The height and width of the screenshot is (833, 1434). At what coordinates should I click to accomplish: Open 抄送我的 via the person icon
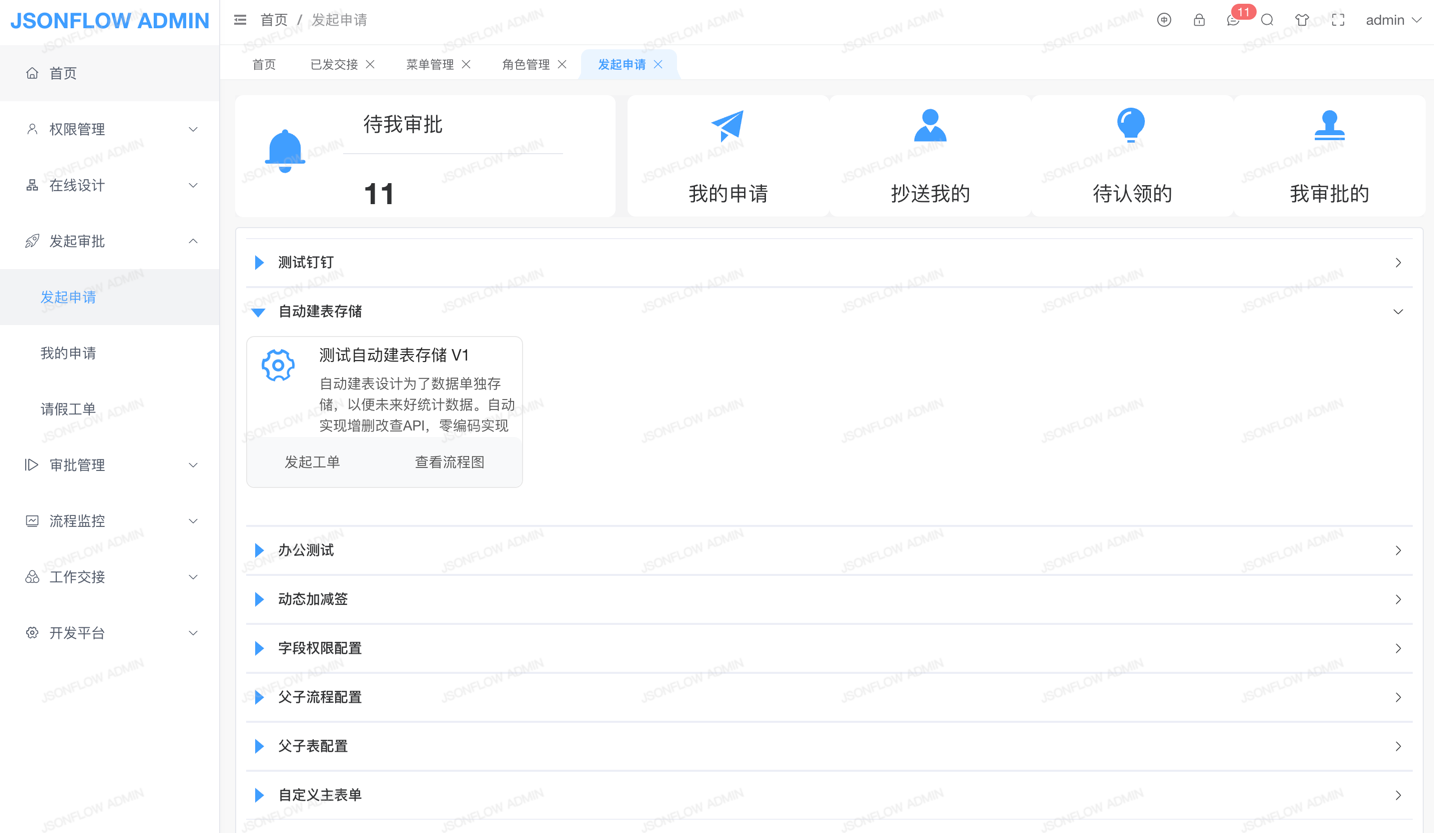930,126
